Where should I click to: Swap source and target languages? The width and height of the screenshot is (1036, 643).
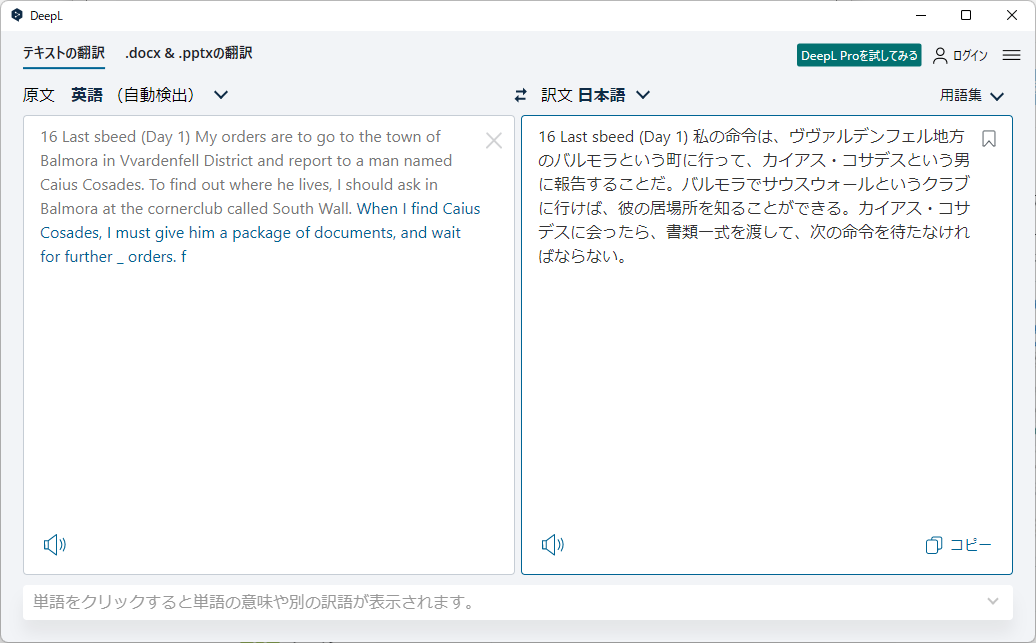520,94
